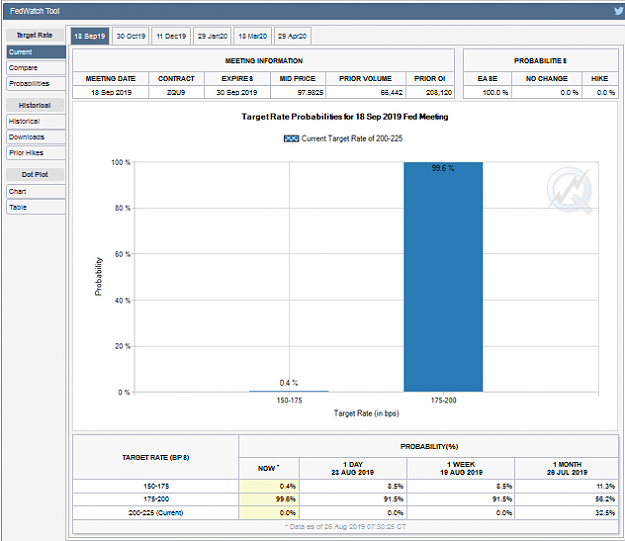The width and height of the screenshot is (625, 541).
Task: Click the 1 DAY 23 AUG 2019 column header
Action: click(x=353, y=468)
